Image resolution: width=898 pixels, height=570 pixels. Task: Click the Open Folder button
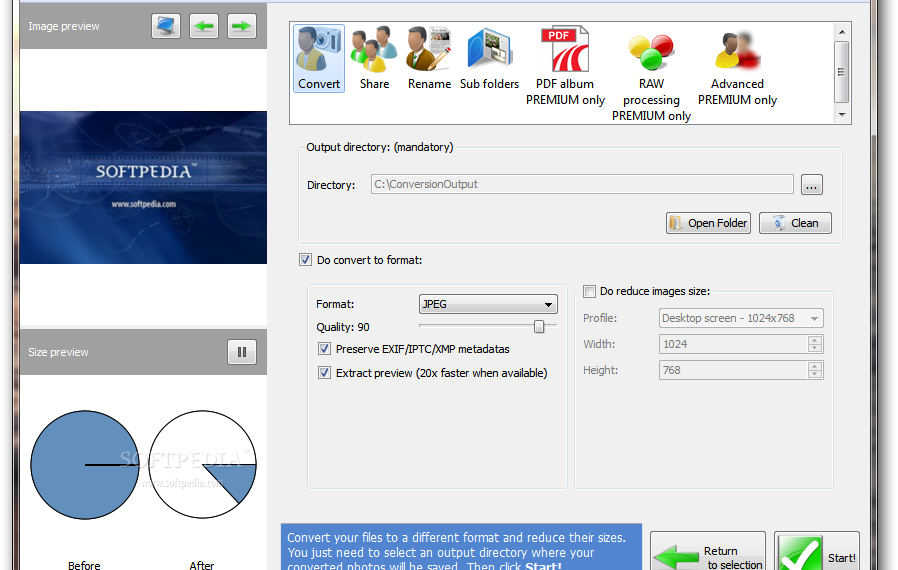point(708,223)
